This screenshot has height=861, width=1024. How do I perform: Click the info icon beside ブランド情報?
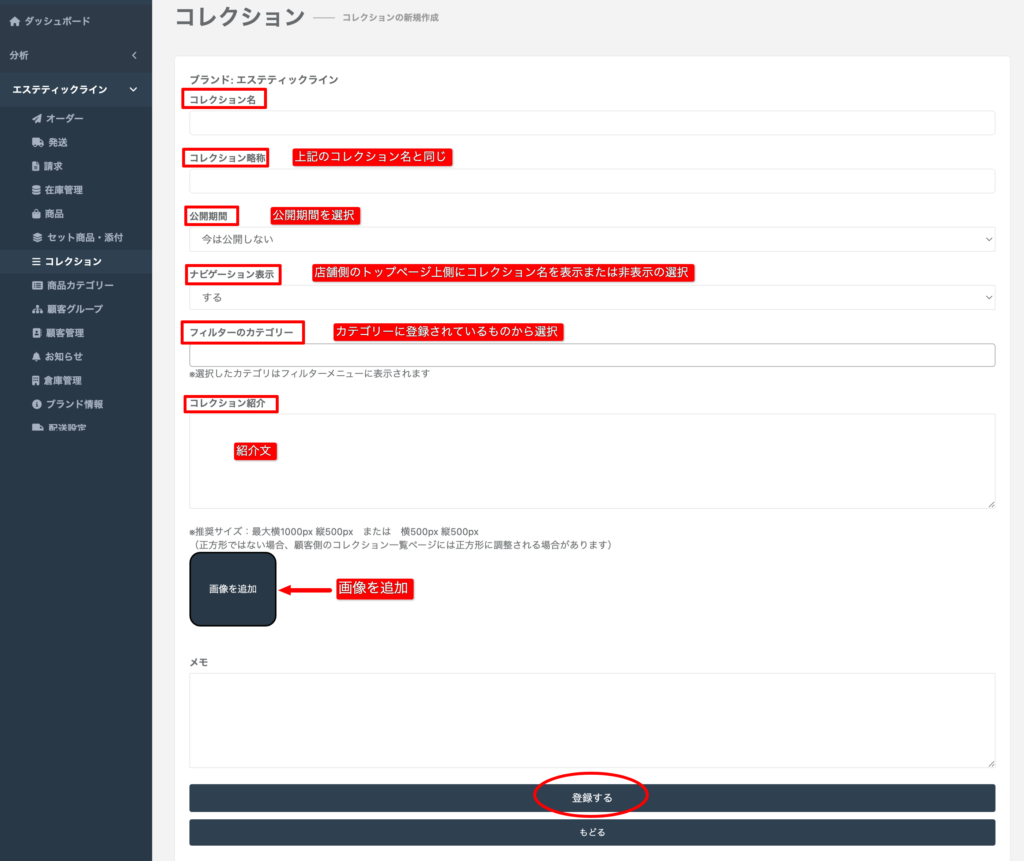37,405
